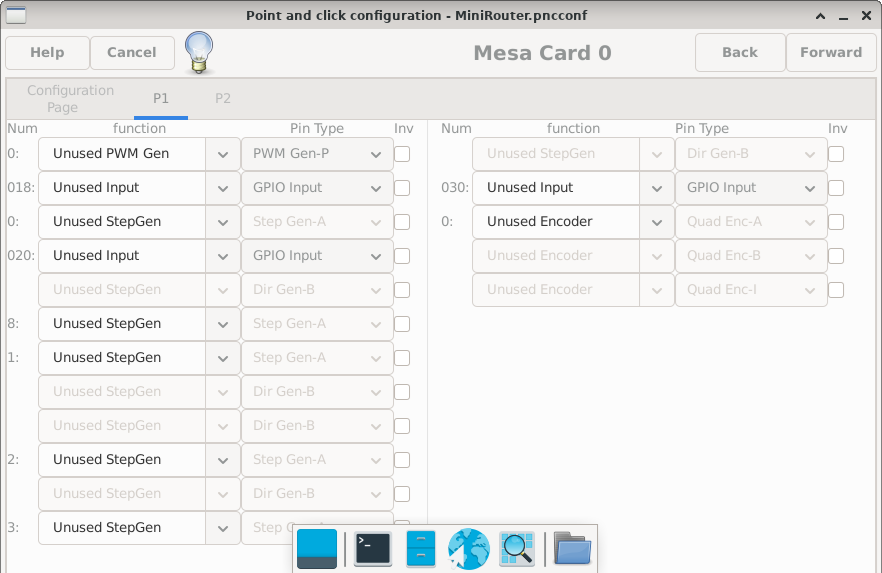The width and height of the screenshot is (882, 573).
Task: Open the application finder magnifier icon
Action: click(x=517, y=549)
